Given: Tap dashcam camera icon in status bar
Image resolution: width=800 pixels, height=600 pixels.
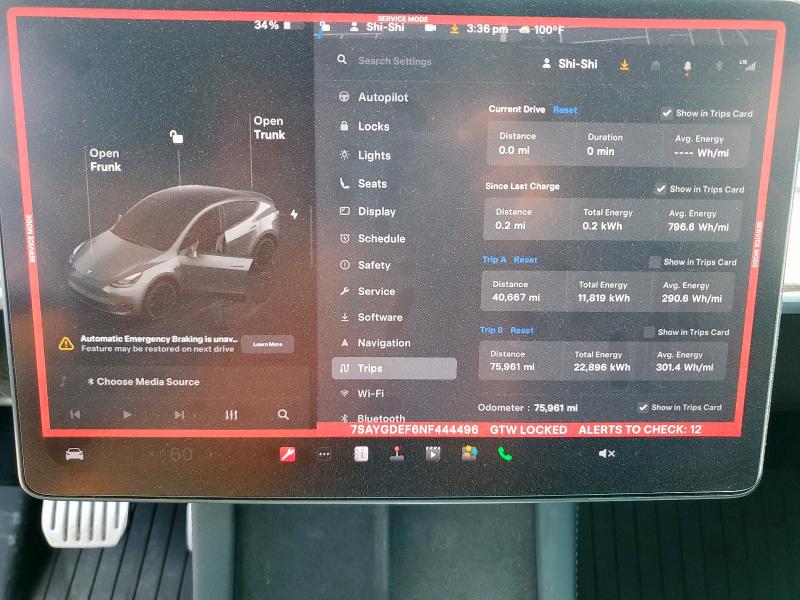Looking at the screenshot, I should (431, 28).
